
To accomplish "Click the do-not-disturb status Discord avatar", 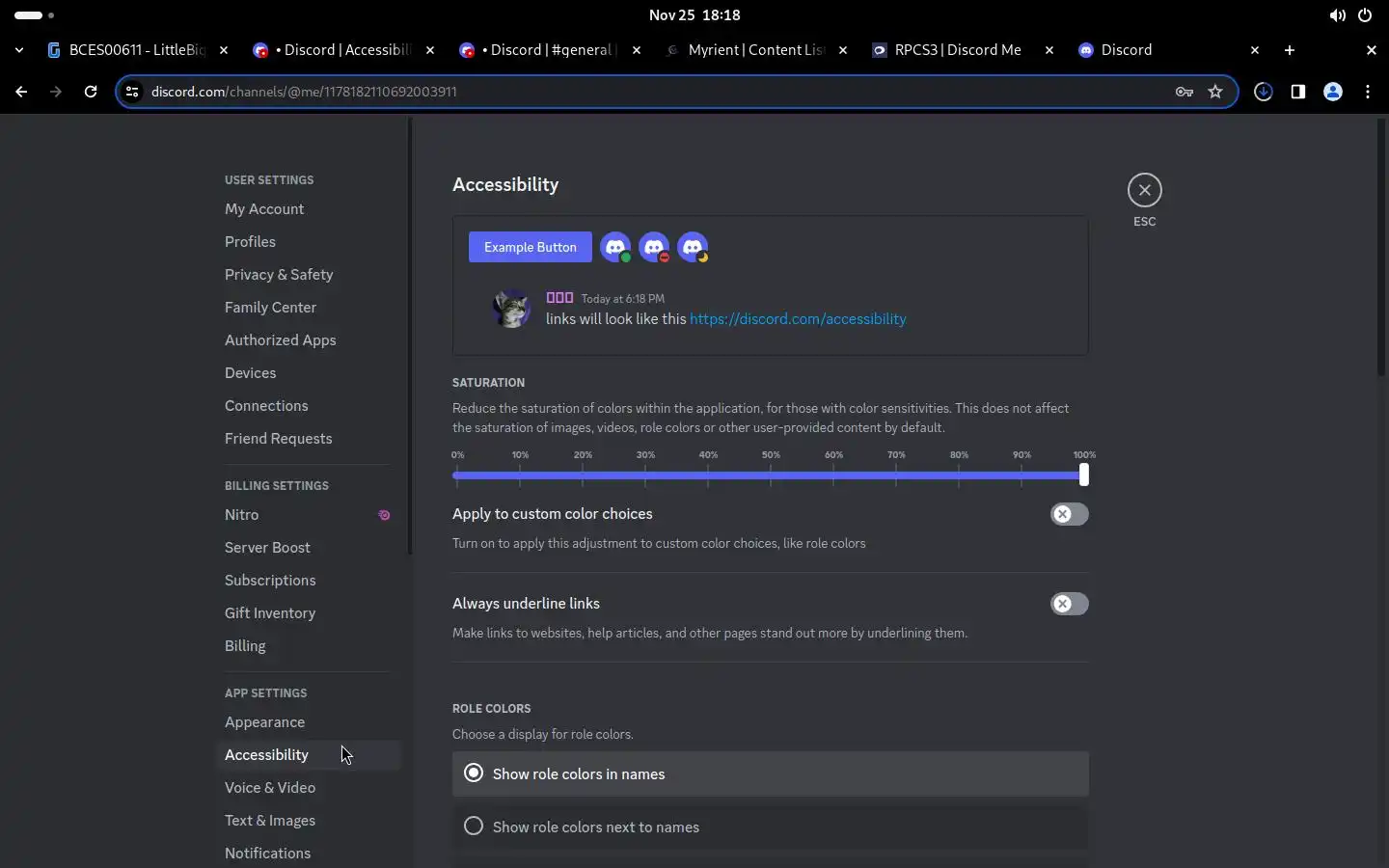I will (654, 247).
